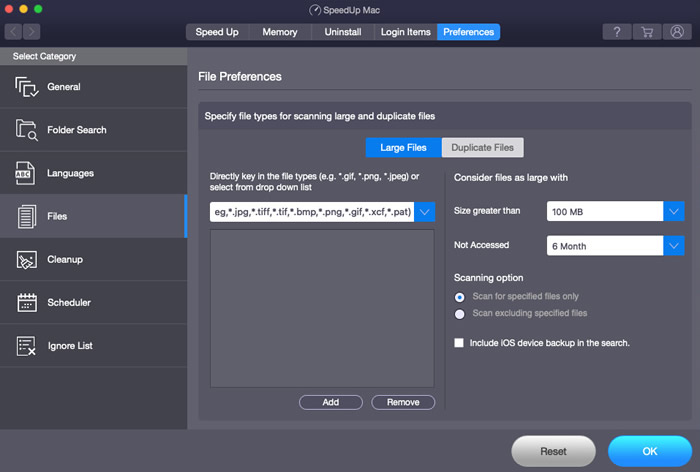Select the Folder Search category label
This screenshot has height=472, width=700.
(x=77, y=130)
